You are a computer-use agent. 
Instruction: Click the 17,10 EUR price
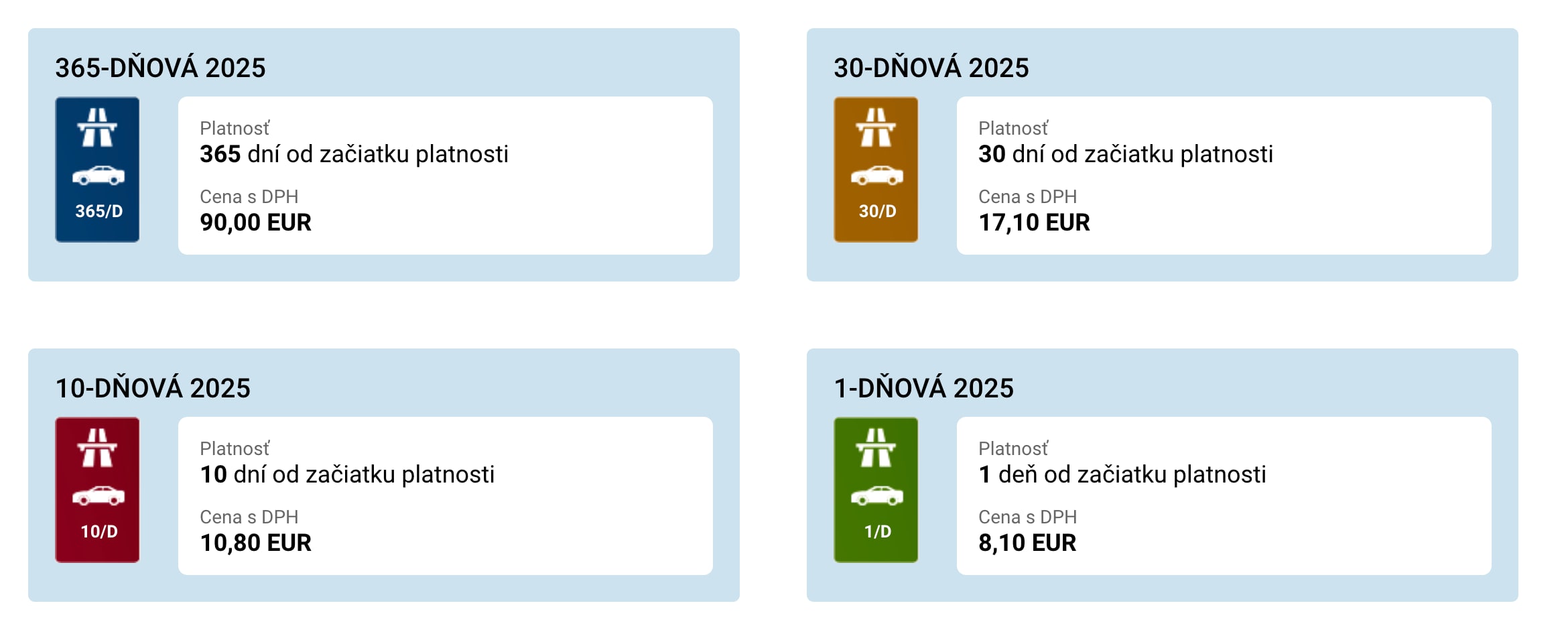coord(1034,222)
